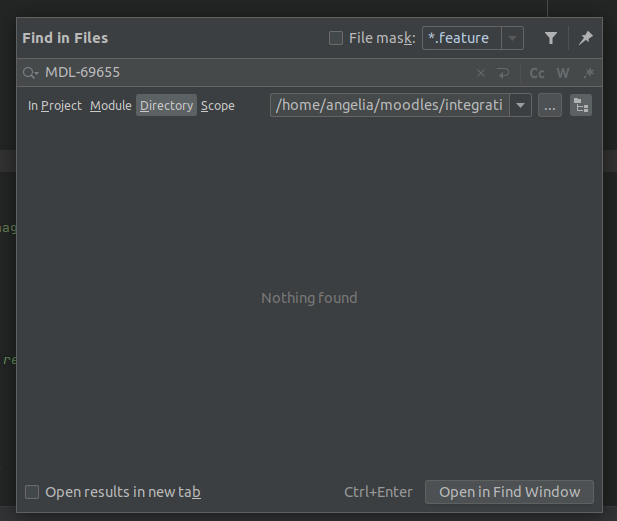Pin the Find in Files window
This screenshot has width=617, height=521.
point(585,38)
